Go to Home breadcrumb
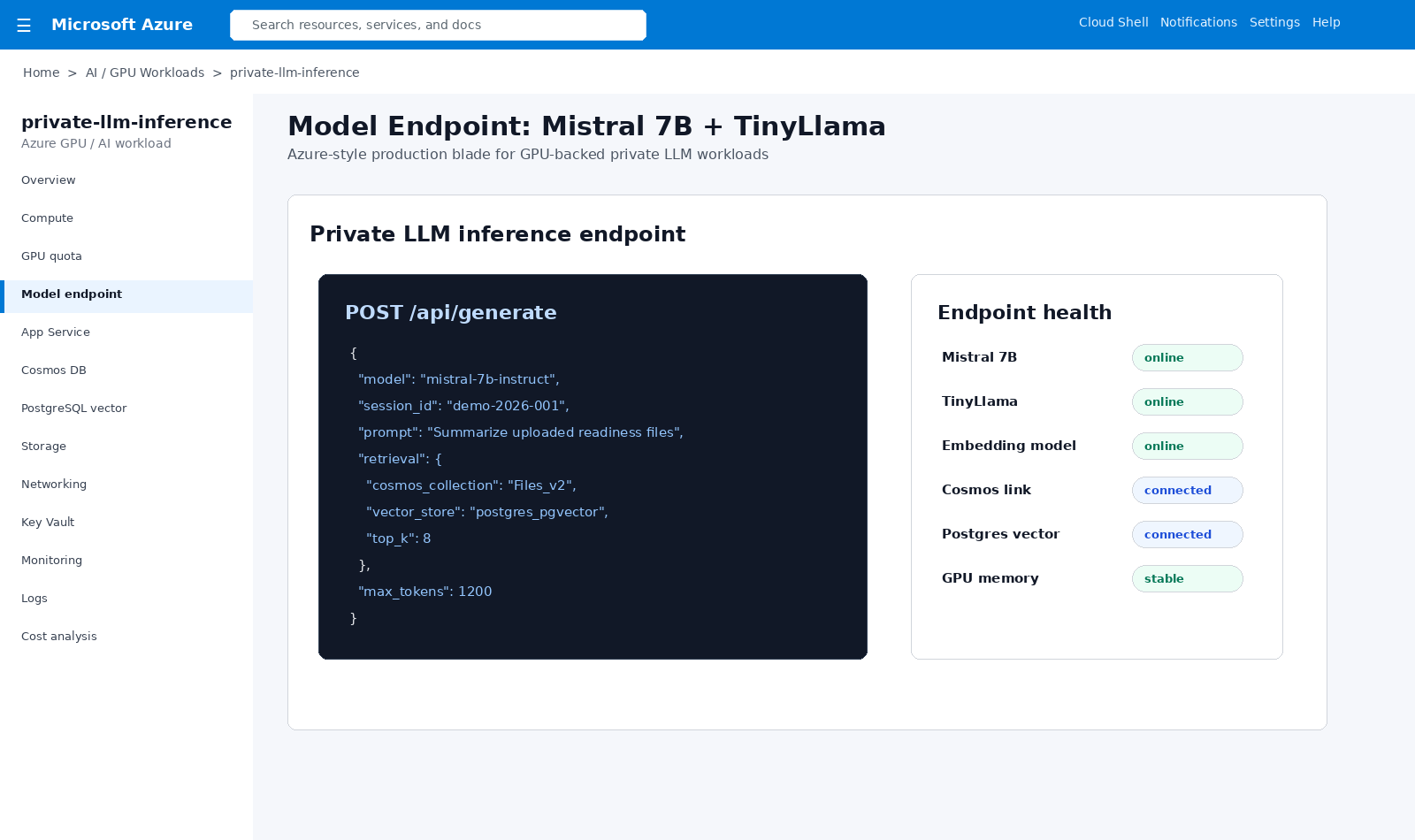The width and height of the screenshot is (1415, 840). click(42, 73)
